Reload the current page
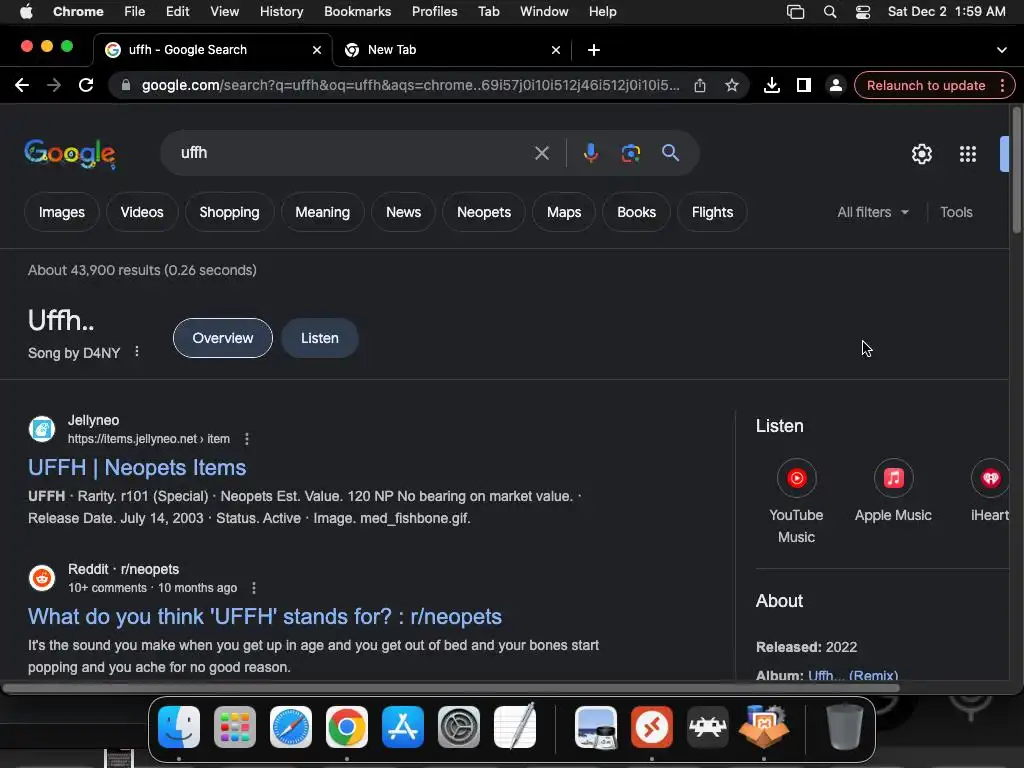 pos(86,85)
